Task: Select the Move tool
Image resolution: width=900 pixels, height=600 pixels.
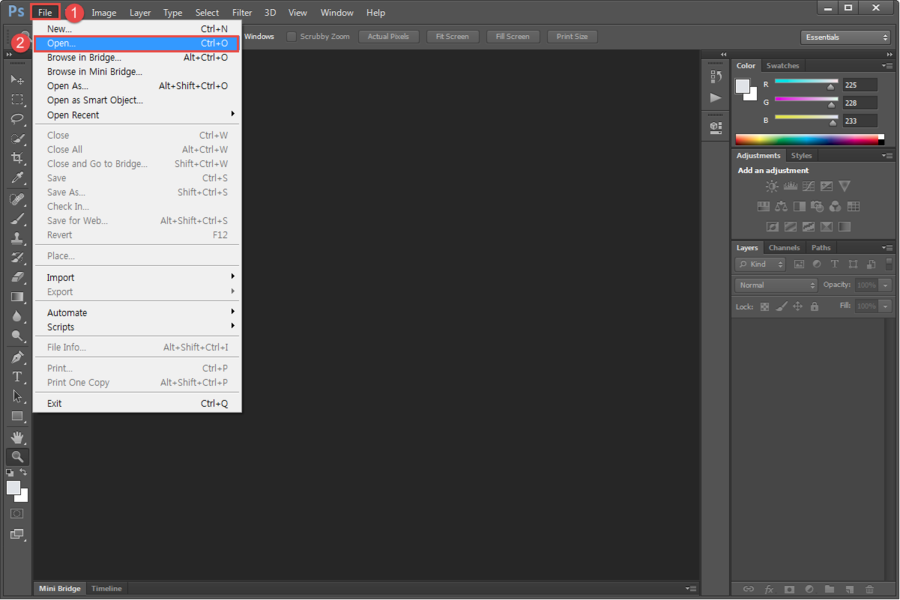Action: (x=17, y=80)
